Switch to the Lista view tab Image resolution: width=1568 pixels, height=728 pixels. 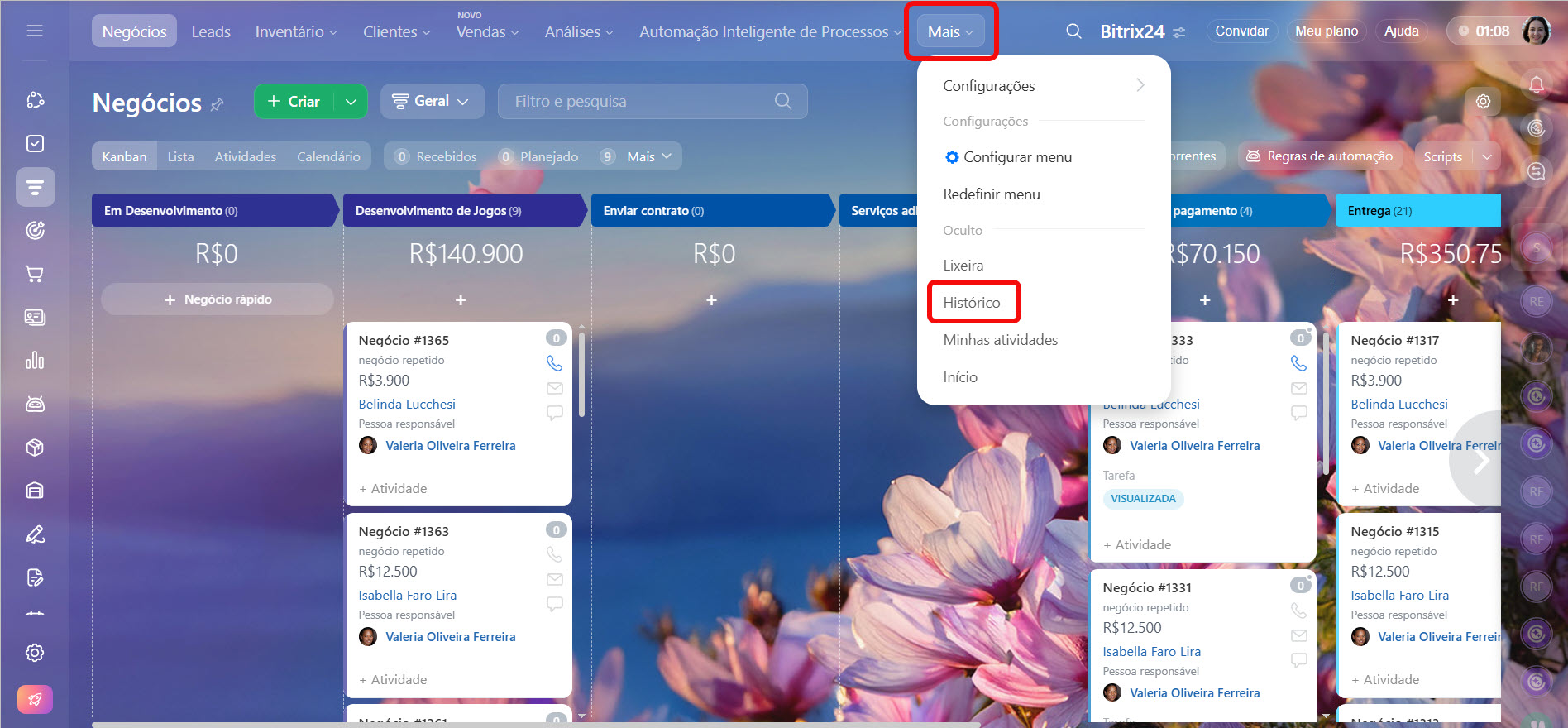(x=180, y=156)
